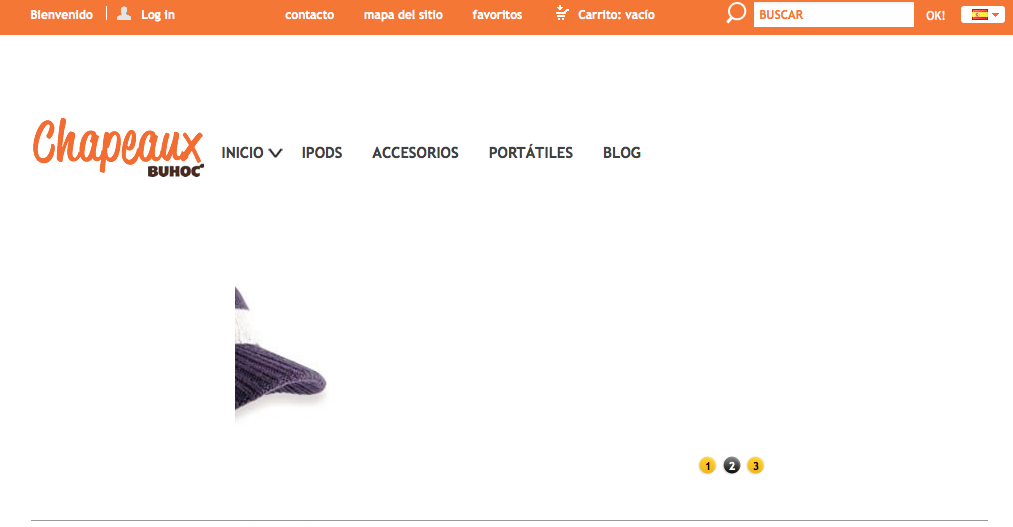Click the OK! search button
Image resolution: width=1013 pixels, height=527 pixels.
coord(935,15)
